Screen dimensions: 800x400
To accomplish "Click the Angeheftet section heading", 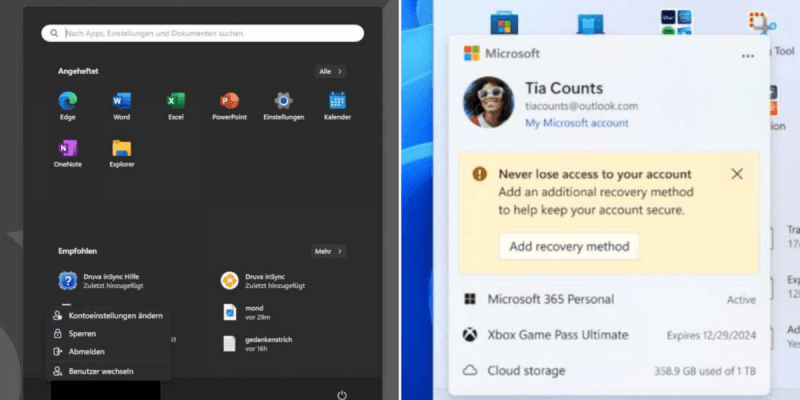I will click(x=78, y=71).
